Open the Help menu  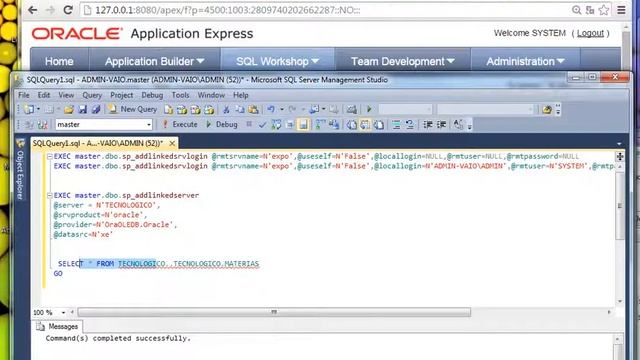click(241, 95)
